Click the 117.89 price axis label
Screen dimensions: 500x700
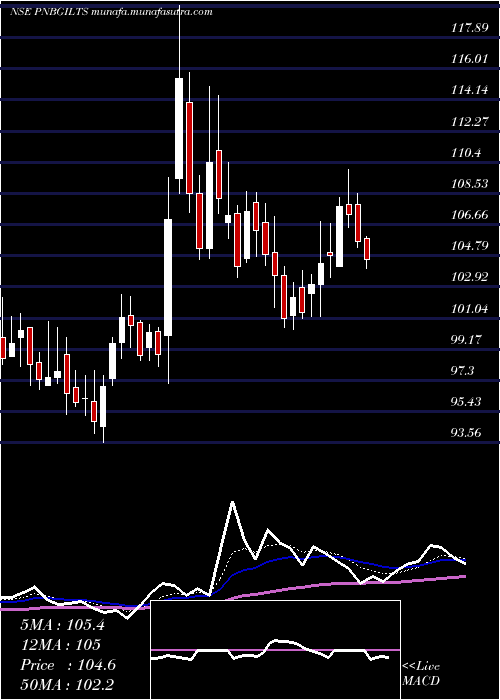[469, 28]
